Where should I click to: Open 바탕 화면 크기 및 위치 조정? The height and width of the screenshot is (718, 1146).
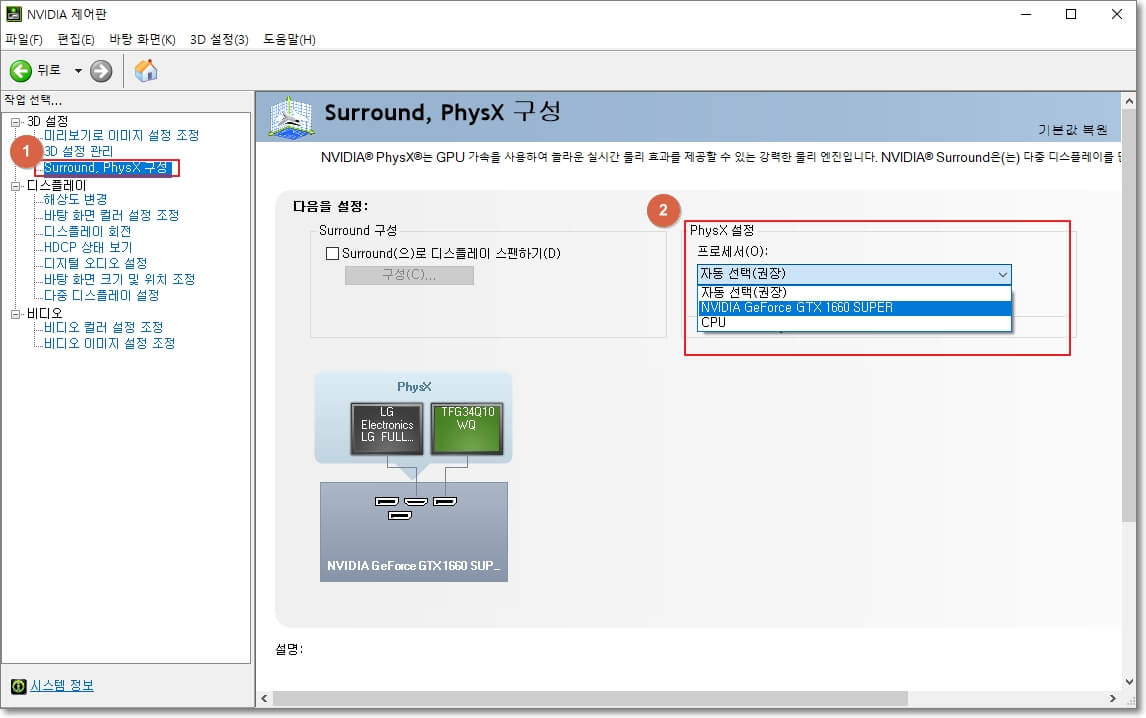pos(119,279)
